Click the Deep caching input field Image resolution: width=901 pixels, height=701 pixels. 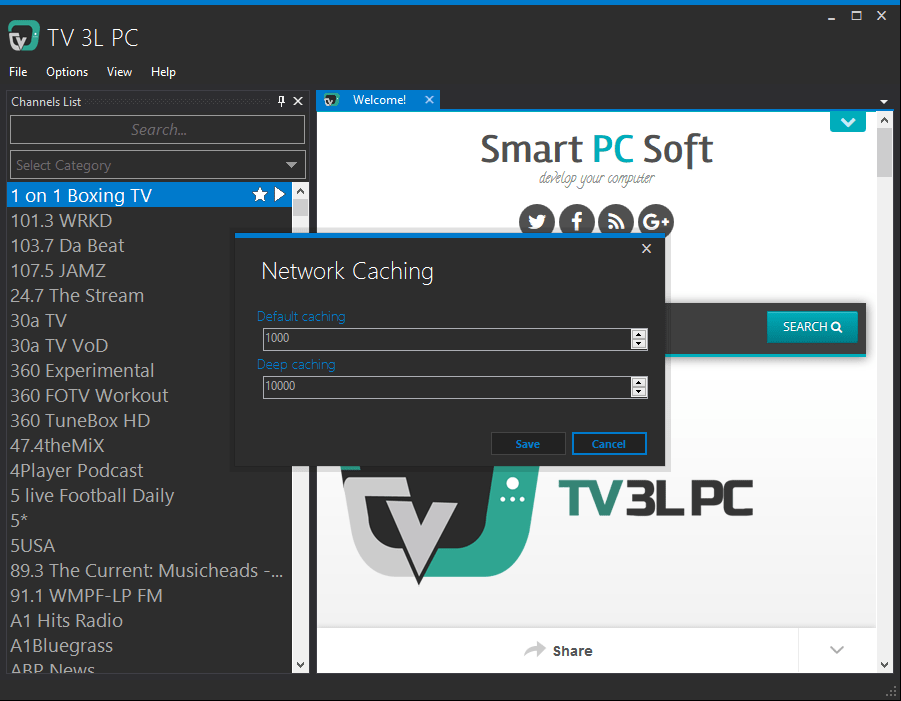pos(447,387)
